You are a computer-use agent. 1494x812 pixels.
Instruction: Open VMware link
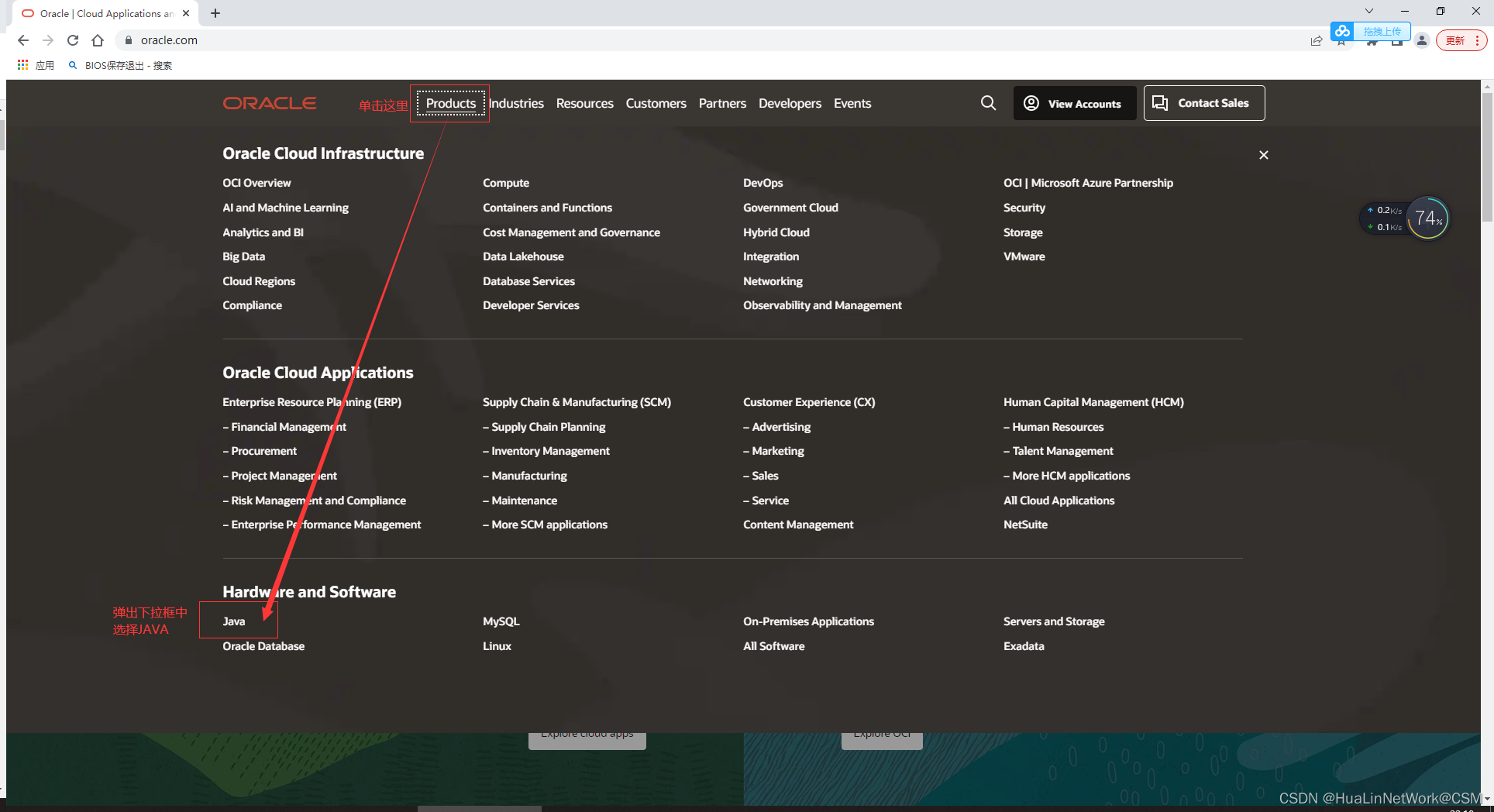pyautogui.click(x=1024, y=256)
